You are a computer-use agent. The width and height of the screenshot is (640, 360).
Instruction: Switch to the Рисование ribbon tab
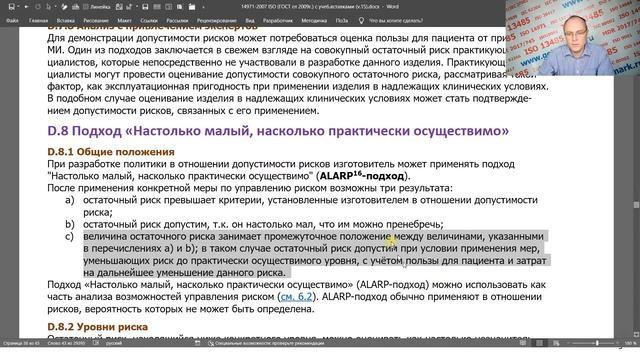(96, 20)
